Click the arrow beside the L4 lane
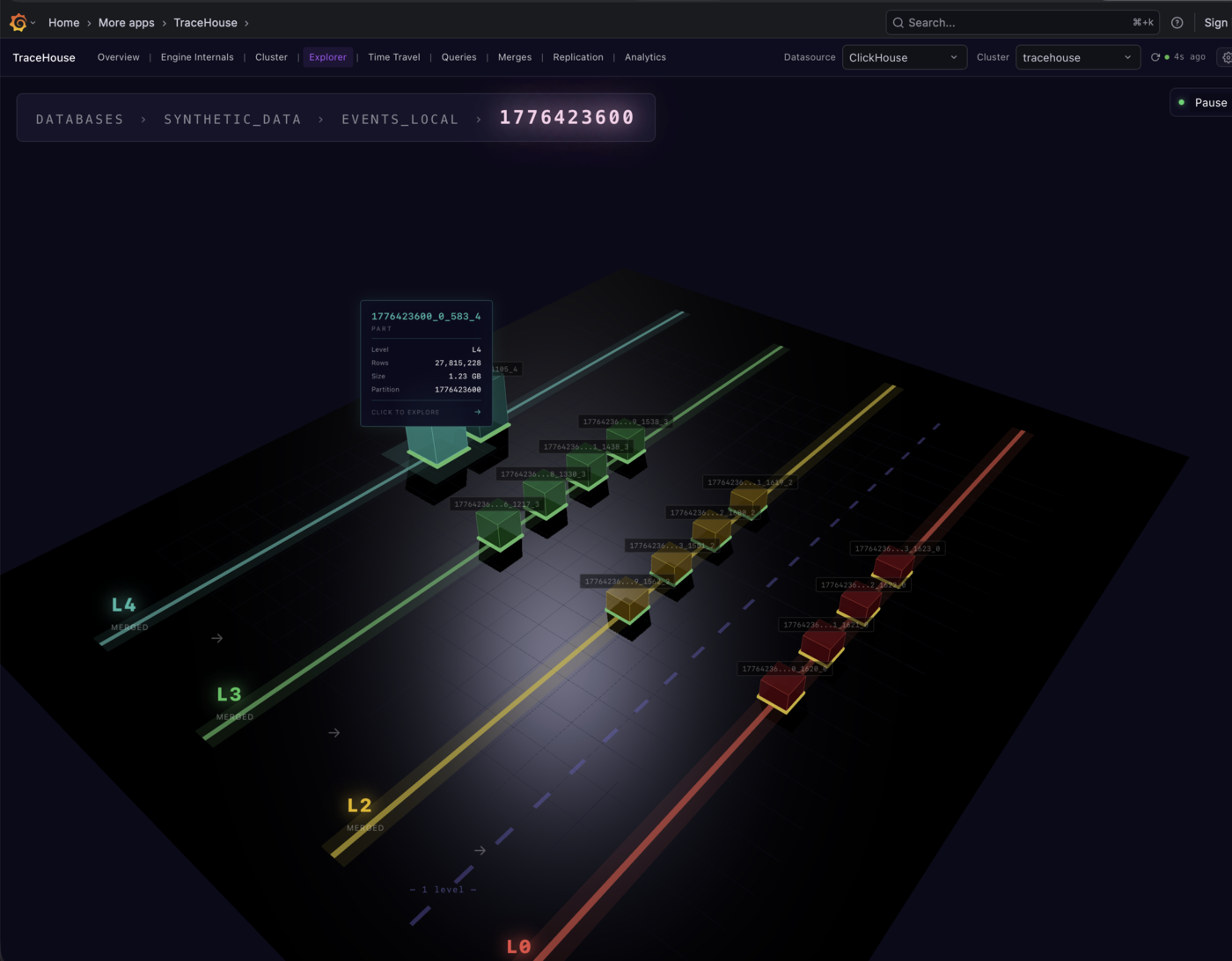This screenshot has height=961, width=1232. pyautogui.click(x=217, y=638)
